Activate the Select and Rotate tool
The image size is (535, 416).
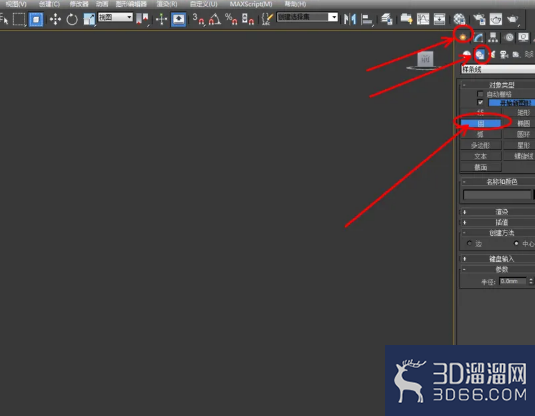coord(72,19)
